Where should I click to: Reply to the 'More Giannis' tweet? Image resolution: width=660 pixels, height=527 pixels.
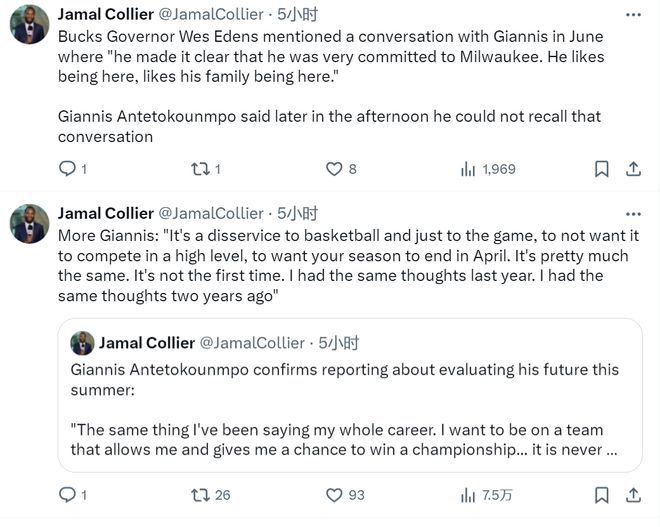click(68, 495)
